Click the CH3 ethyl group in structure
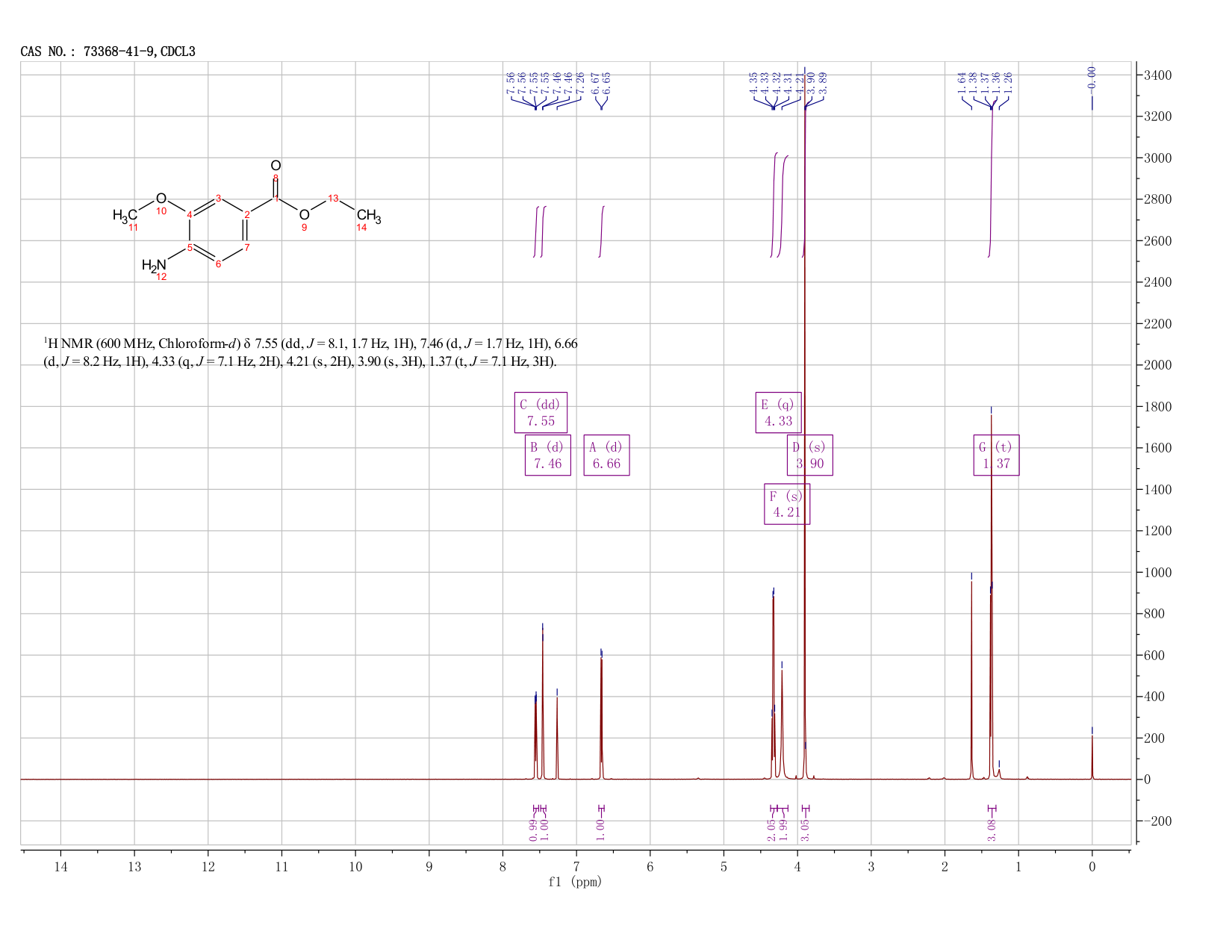 coord(369,216)
